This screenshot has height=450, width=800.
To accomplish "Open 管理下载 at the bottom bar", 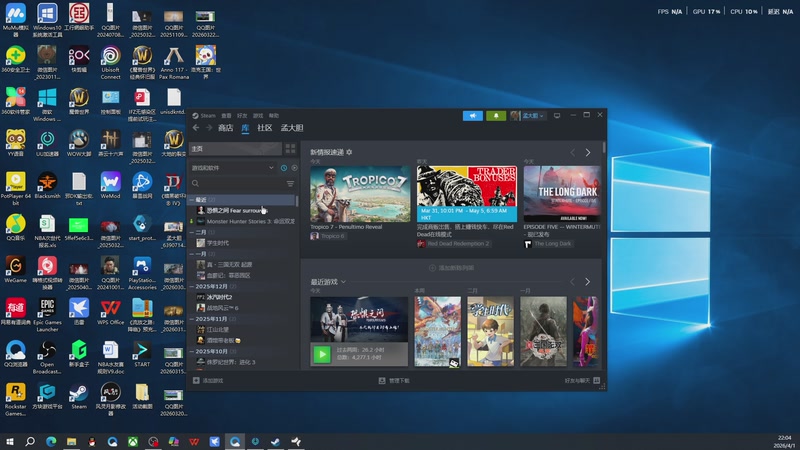I will click(x=396, y=381).
